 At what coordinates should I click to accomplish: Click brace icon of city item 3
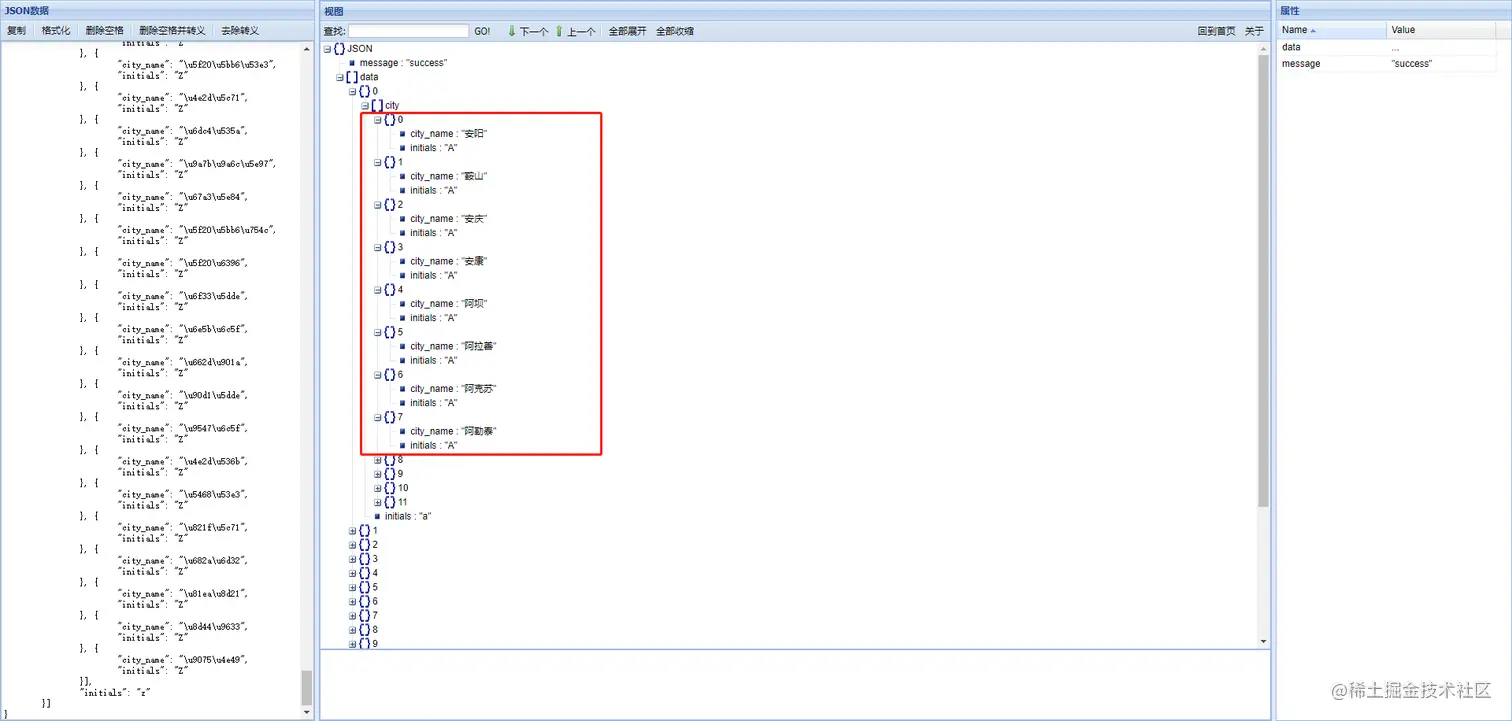tap(390, 247)
